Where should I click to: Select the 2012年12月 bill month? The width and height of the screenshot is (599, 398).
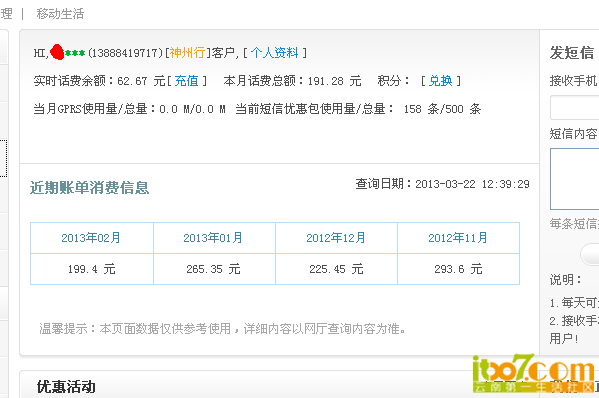click(x=336, y=238)
